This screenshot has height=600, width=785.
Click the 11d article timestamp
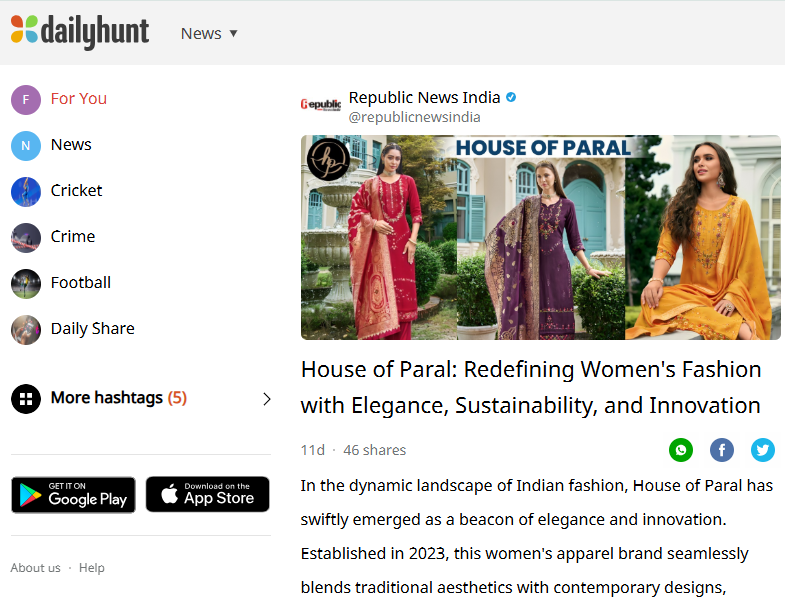tap(312, 450)
